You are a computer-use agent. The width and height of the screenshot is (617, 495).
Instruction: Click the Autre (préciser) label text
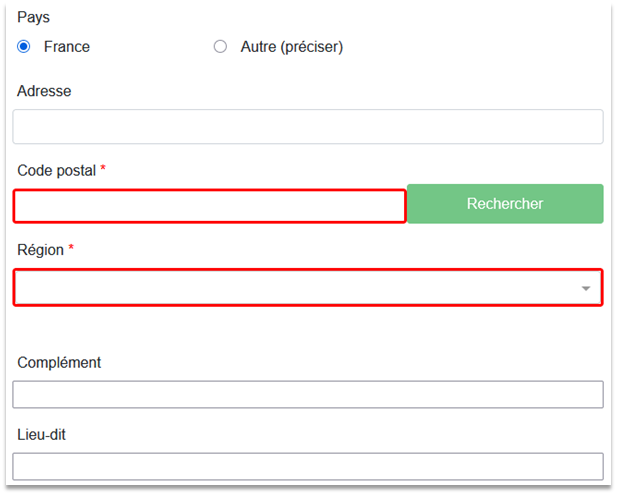(x=292, y=47)
